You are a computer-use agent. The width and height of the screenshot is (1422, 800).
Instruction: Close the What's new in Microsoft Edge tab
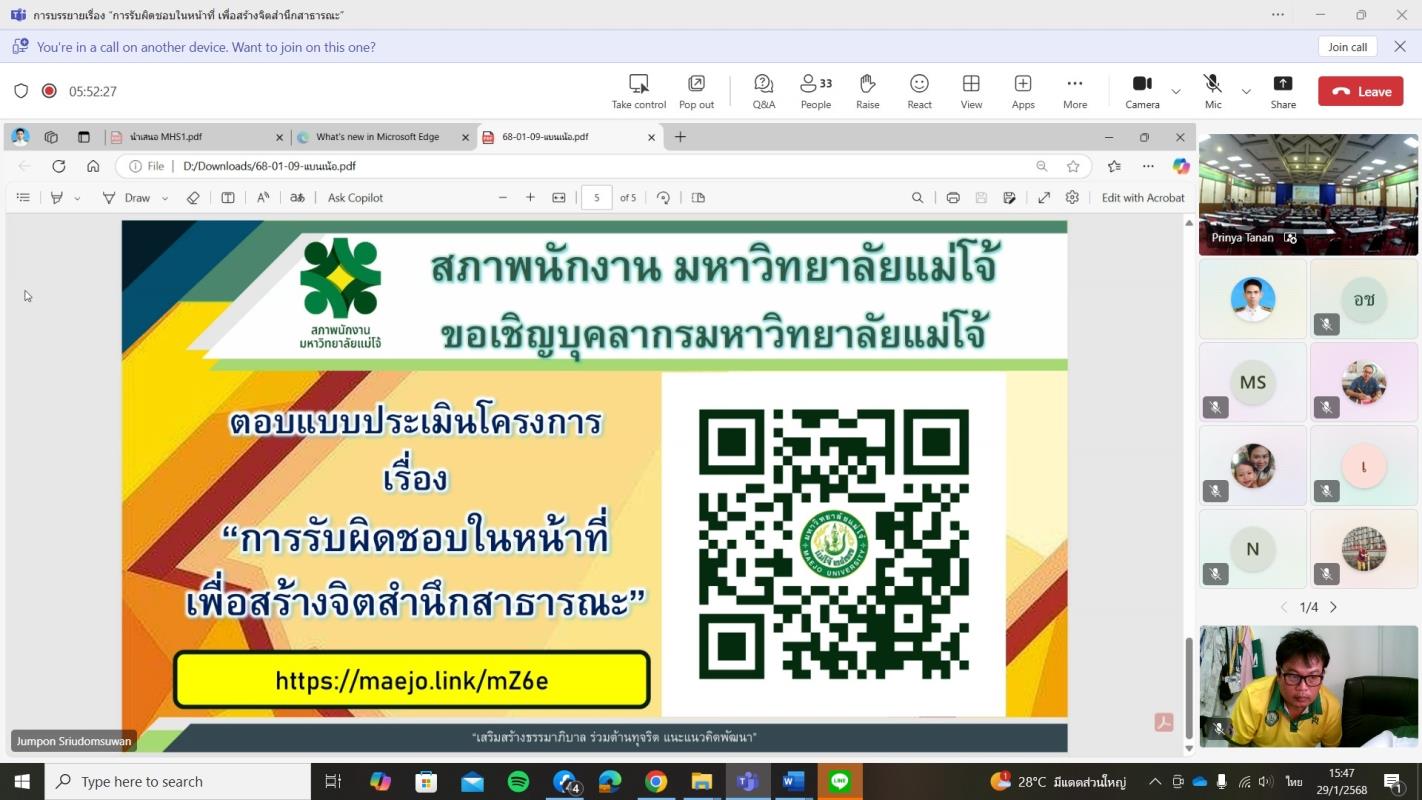coord(465,137)
